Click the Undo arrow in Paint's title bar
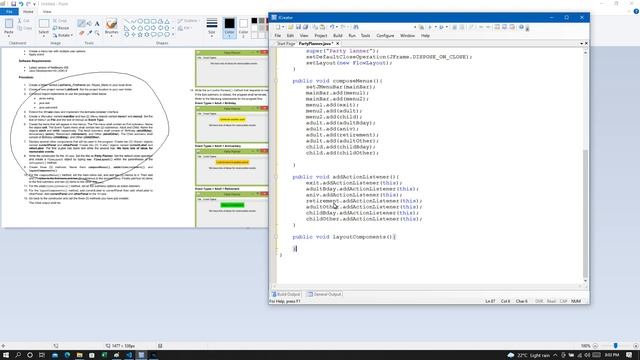Viewport: 640px width, 360px height. click(20, 4)
